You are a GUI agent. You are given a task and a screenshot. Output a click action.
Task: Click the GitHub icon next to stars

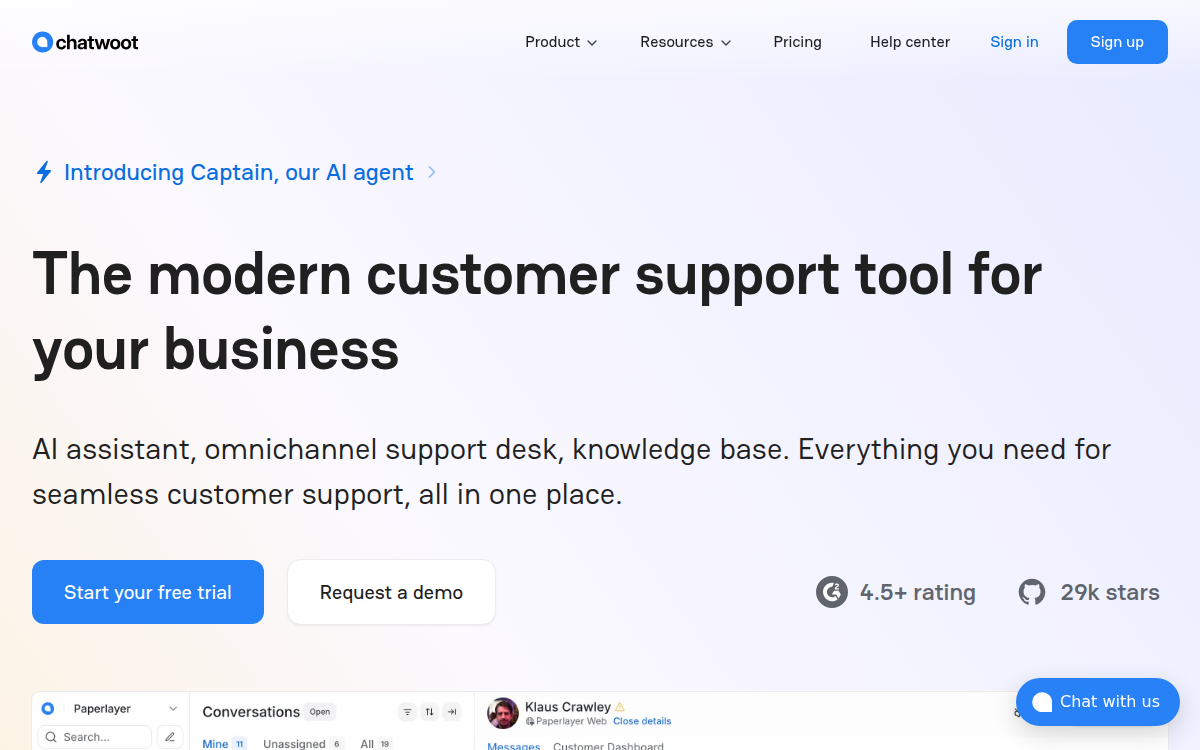click(1032, 592)
